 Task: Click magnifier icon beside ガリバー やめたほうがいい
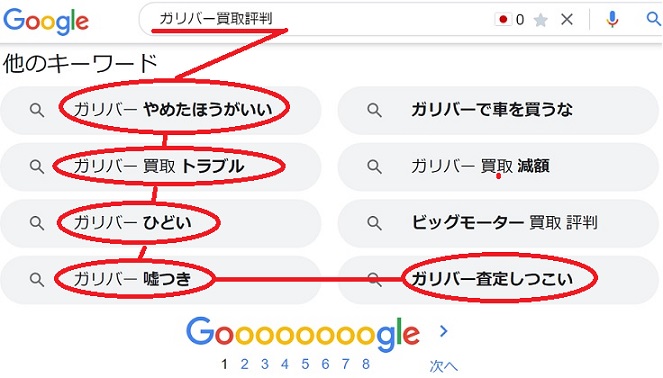pos(37,110)
